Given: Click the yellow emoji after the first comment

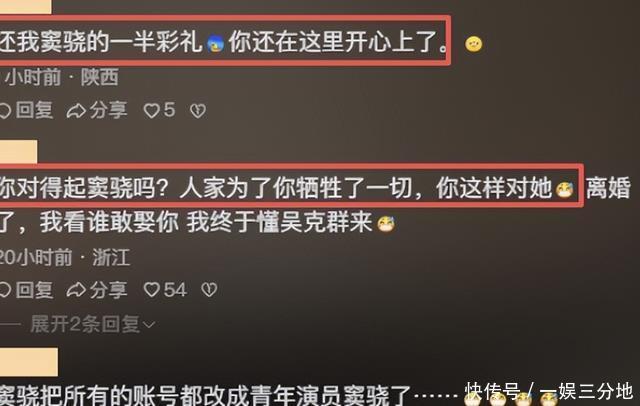Looking at the screenshot, I should click(x=473, y=44).
